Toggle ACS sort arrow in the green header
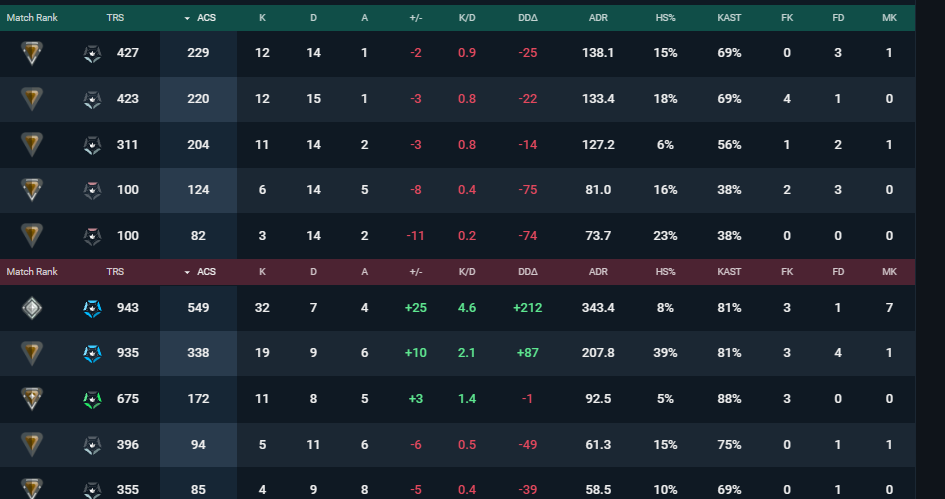This screenshot has height=499, width=945. [187, 19]
